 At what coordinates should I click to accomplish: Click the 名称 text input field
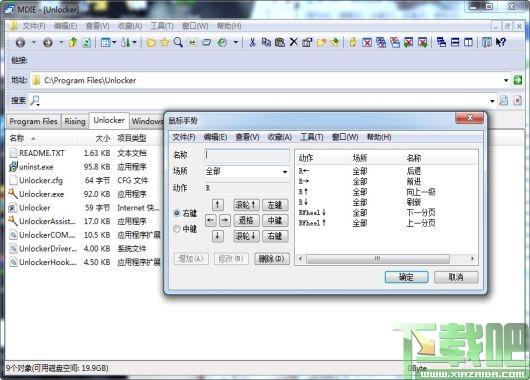point(247,155)
